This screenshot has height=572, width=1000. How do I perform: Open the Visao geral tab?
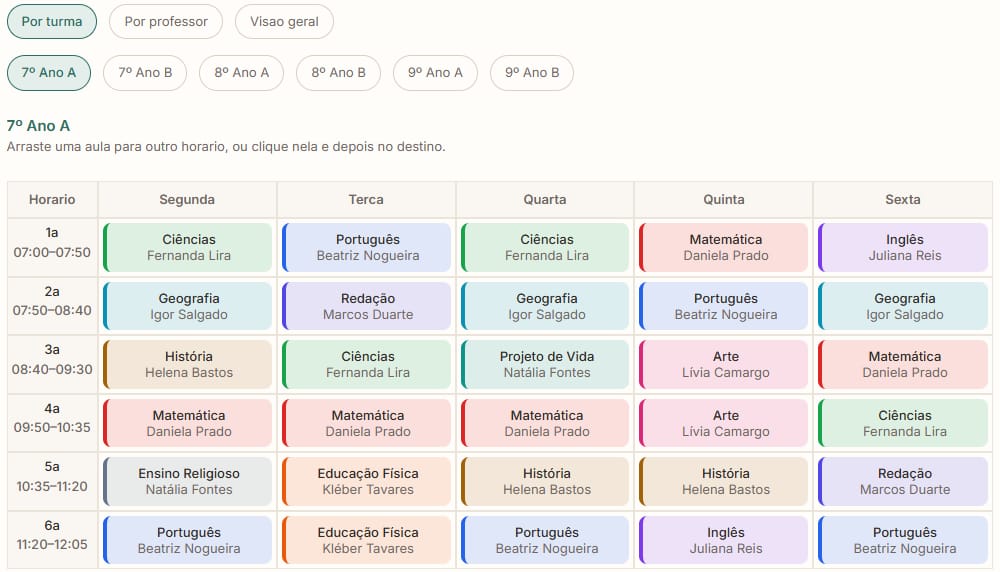tap(284, 22)
